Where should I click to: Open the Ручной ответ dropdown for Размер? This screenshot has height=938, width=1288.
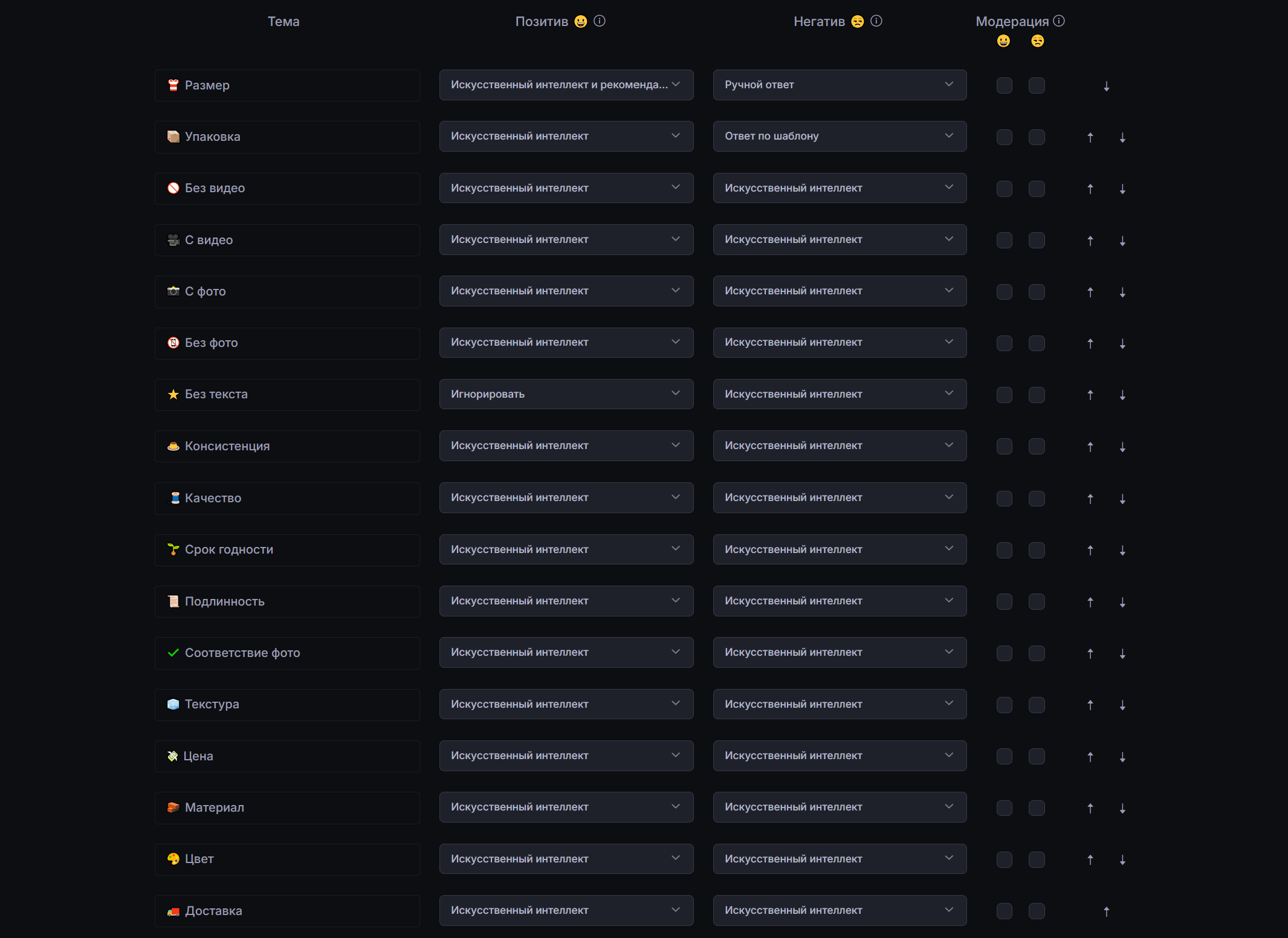click(x=839, y=85)
